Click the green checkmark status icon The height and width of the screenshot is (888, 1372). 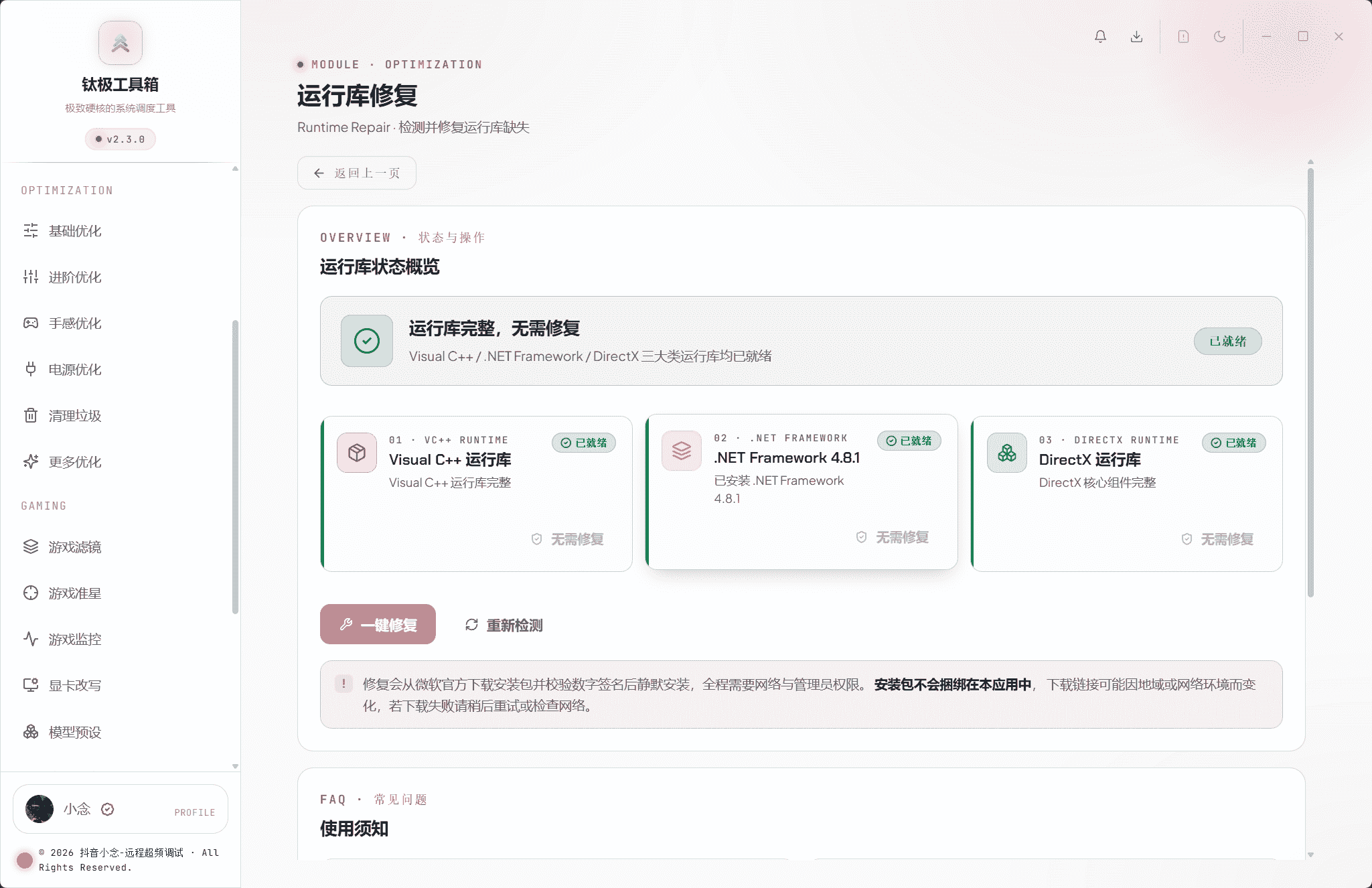tap(367, 341)
